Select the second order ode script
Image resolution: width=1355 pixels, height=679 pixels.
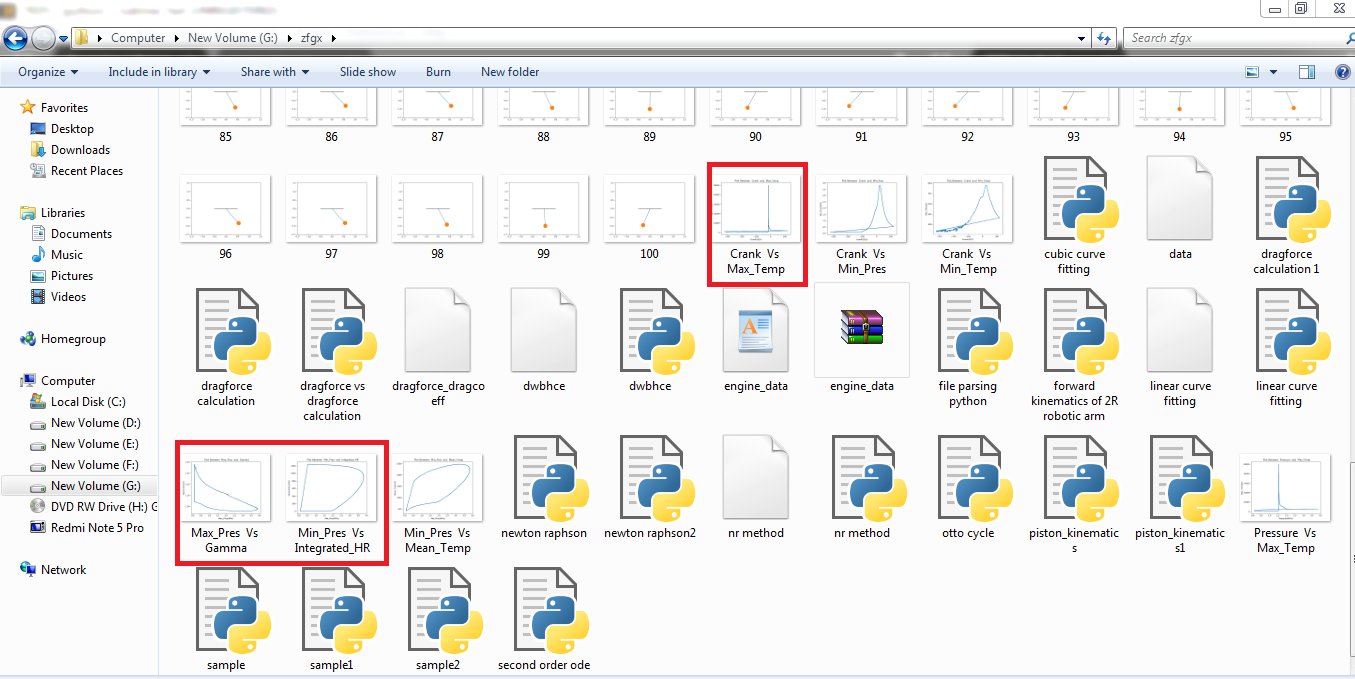point(543,617)
